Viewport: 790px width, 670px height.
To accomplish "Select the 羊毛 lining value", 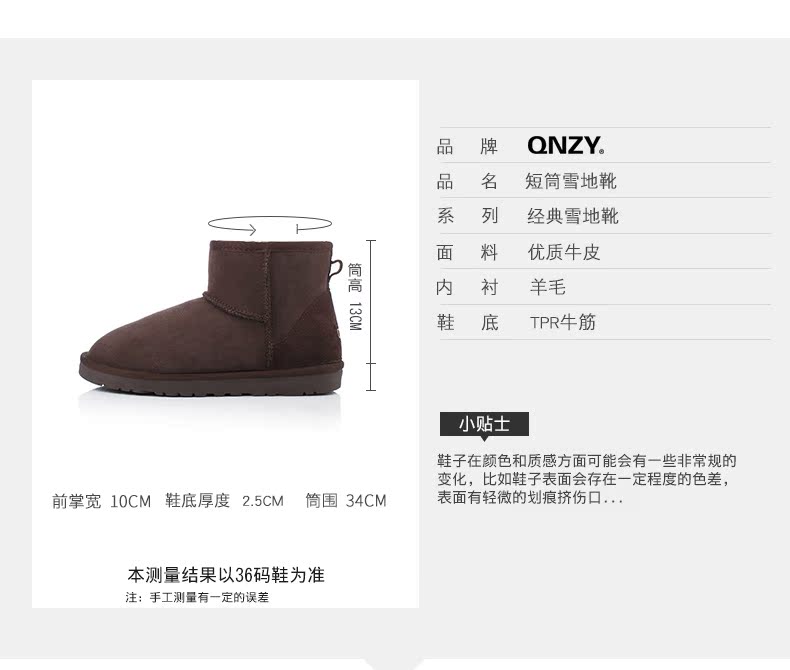I will point(548,287).
